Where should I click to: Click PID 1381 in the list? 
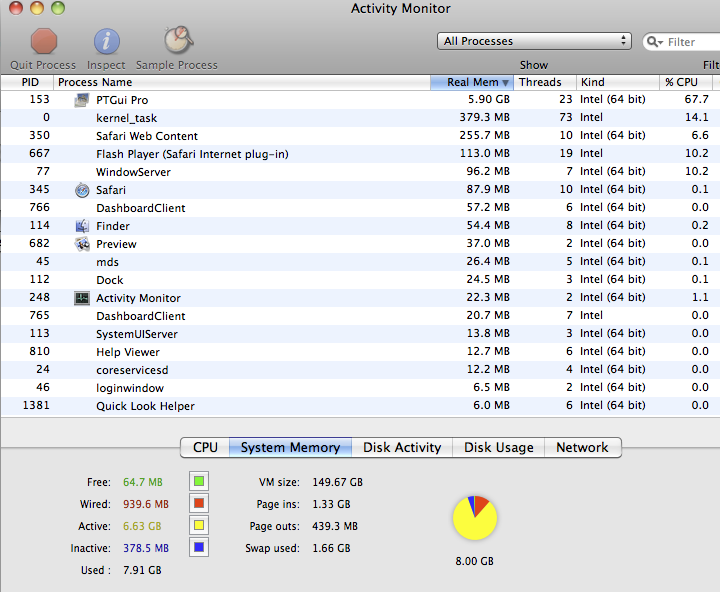[36, 405]
